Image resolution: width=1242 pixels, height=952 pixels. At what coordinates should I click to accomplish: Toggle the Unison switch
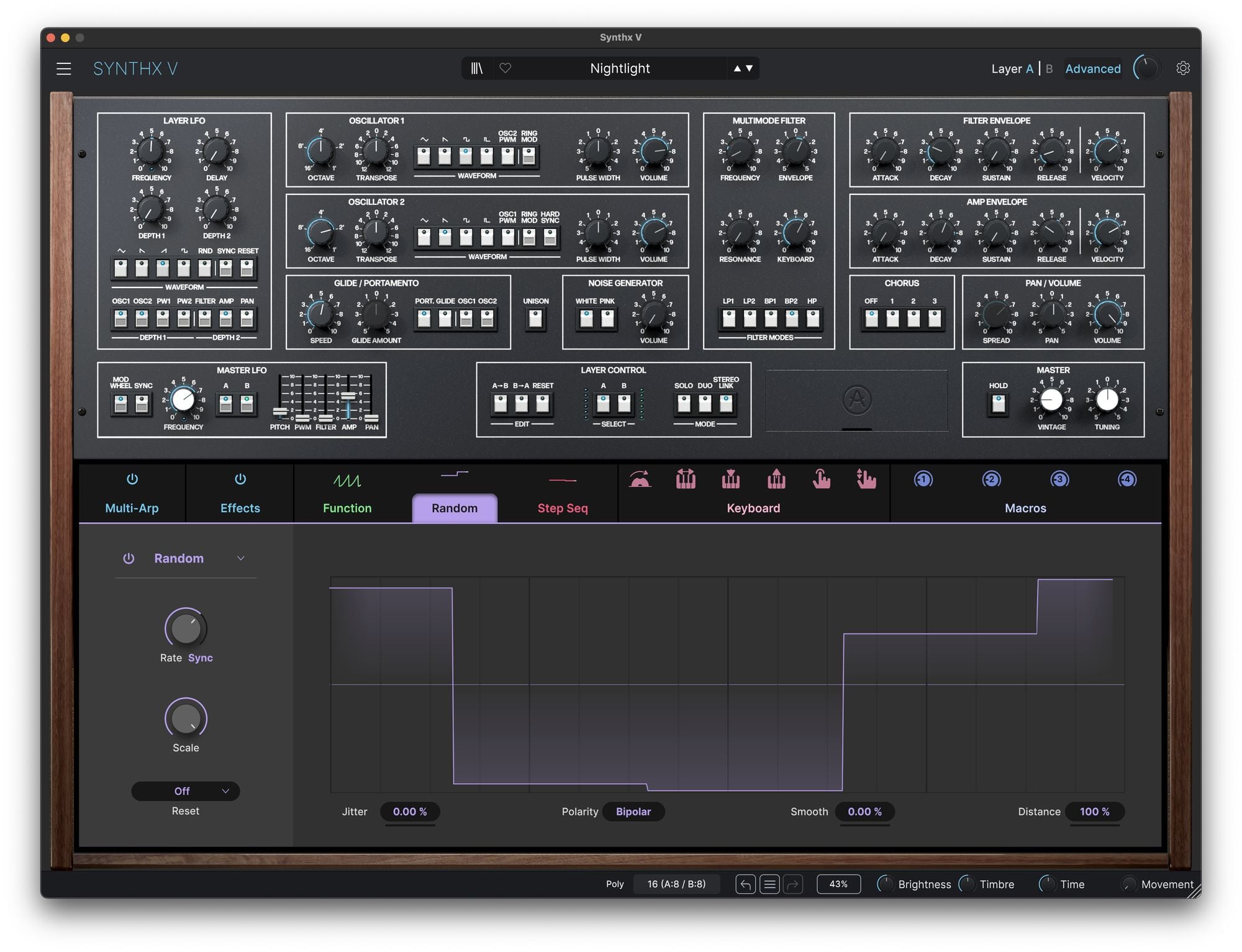tap(535, 319)
